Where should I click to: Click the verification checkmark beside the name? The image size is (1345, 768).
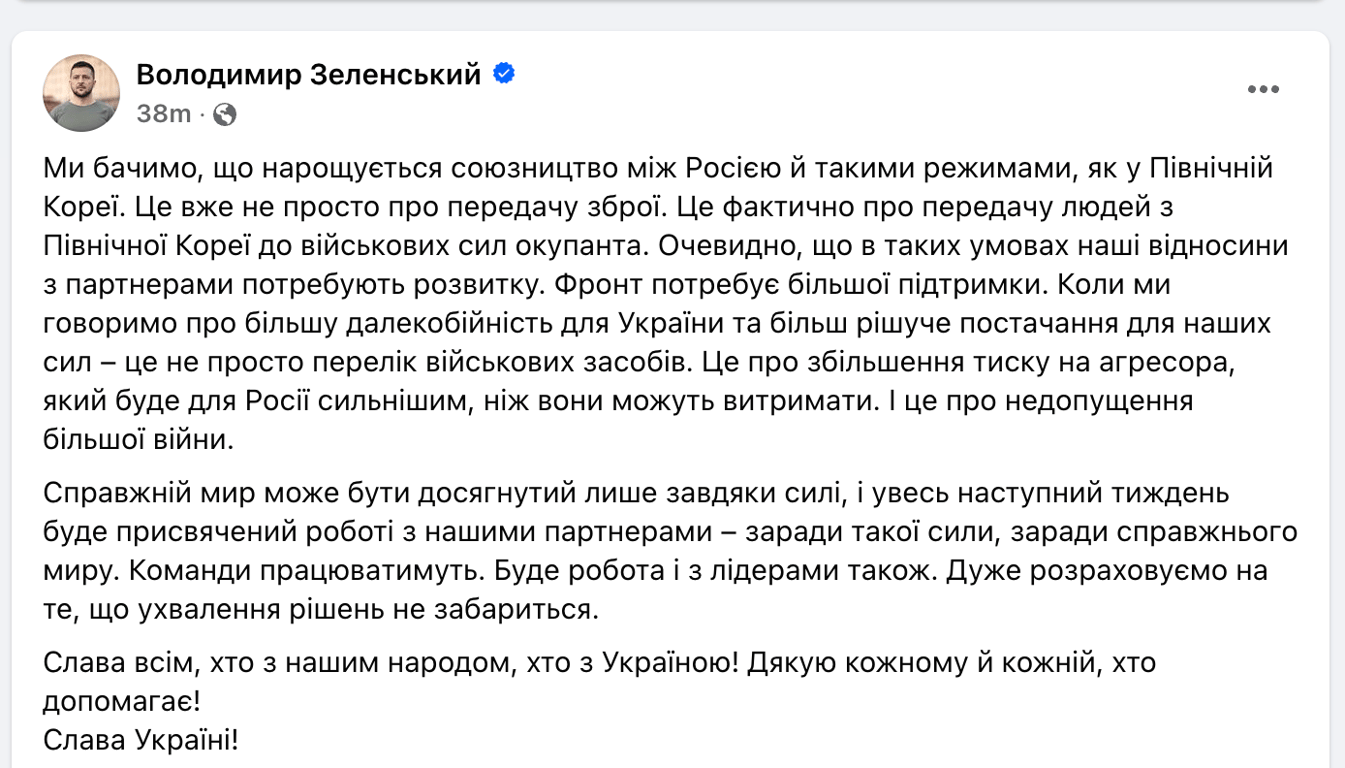504,73
